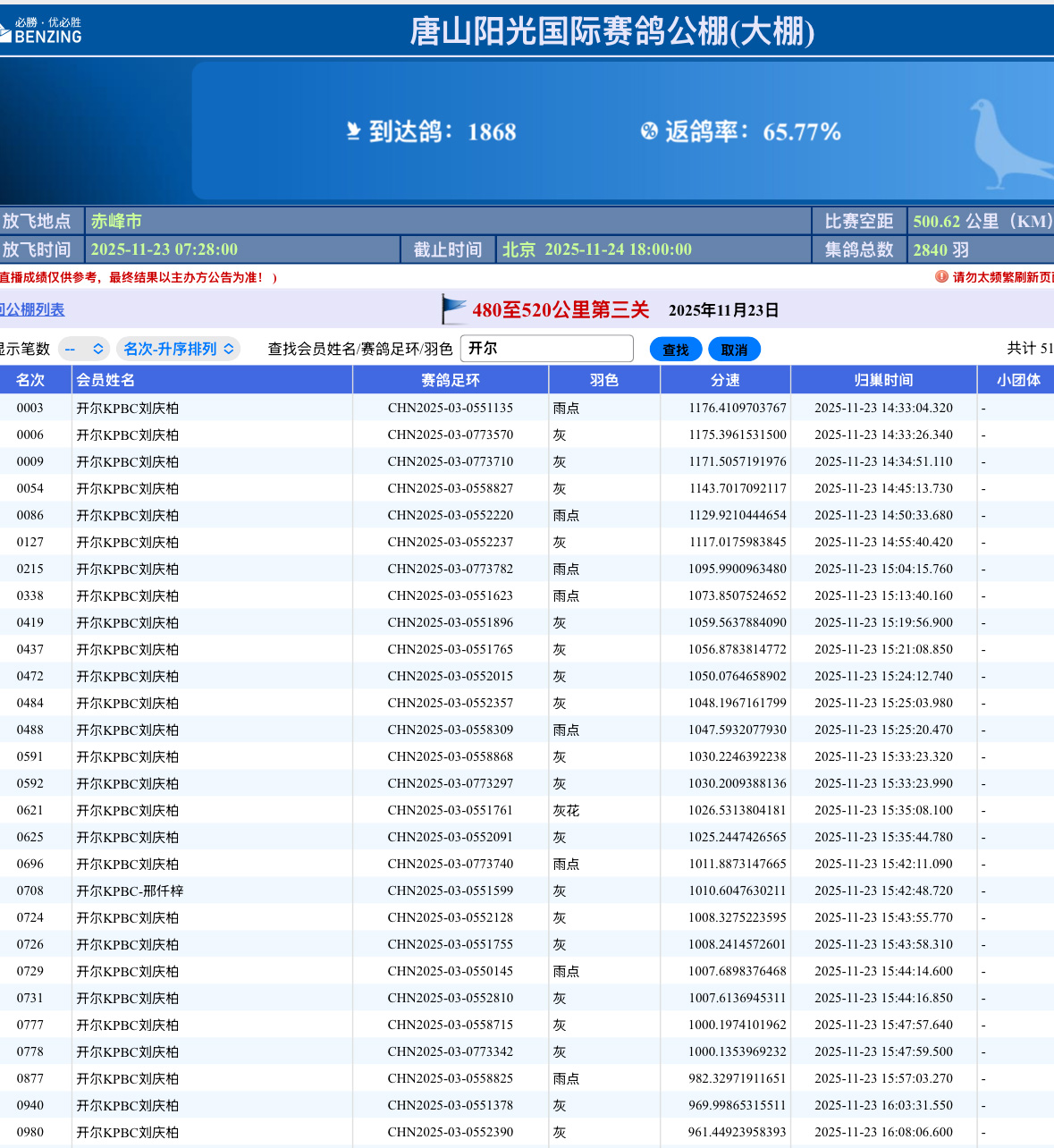Click the 名次 column header
1054x1148 pixels.
30,380
